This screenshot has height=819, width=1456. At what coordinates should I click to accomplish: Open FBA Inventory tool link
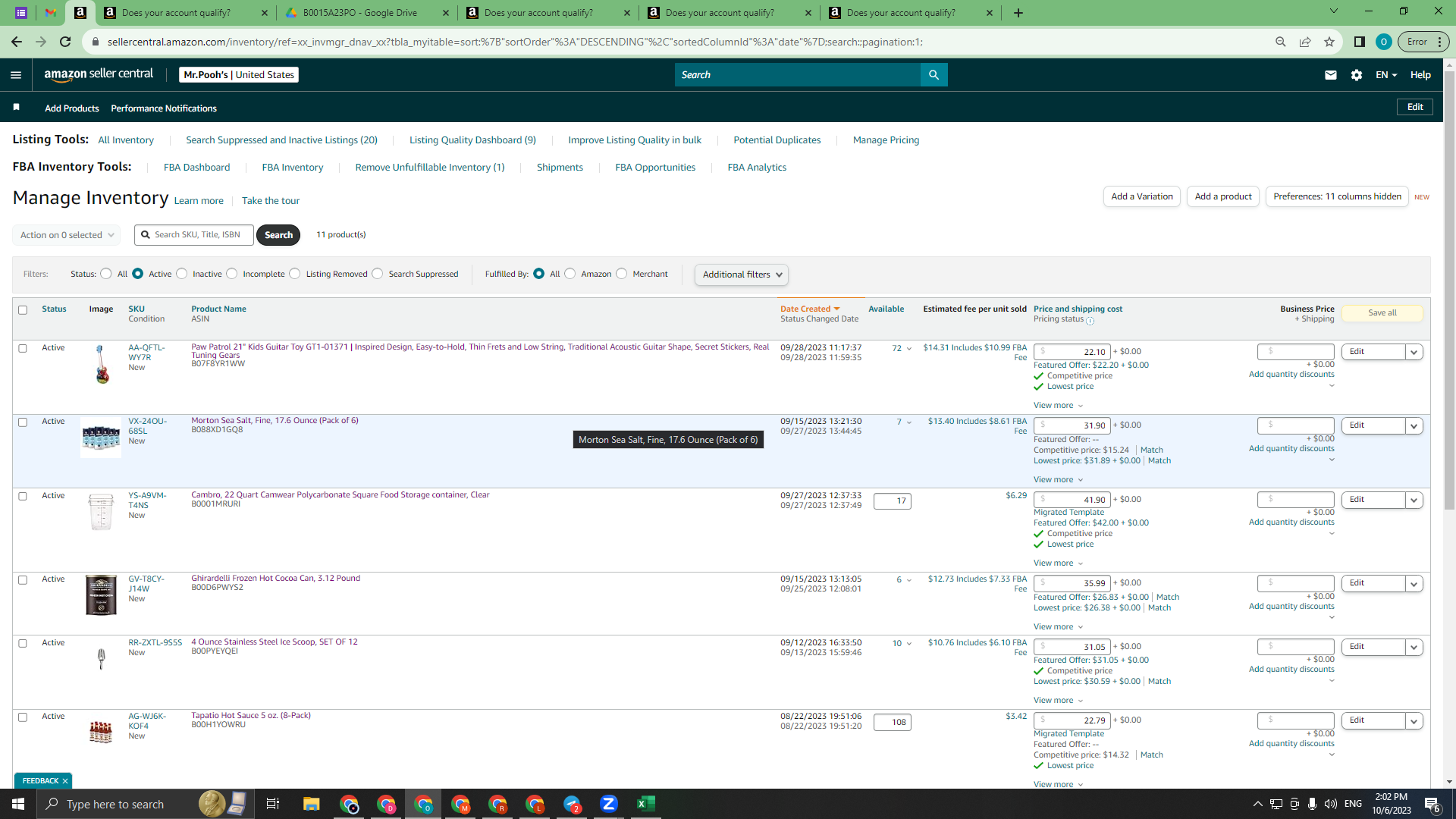(x=293, y=168)
